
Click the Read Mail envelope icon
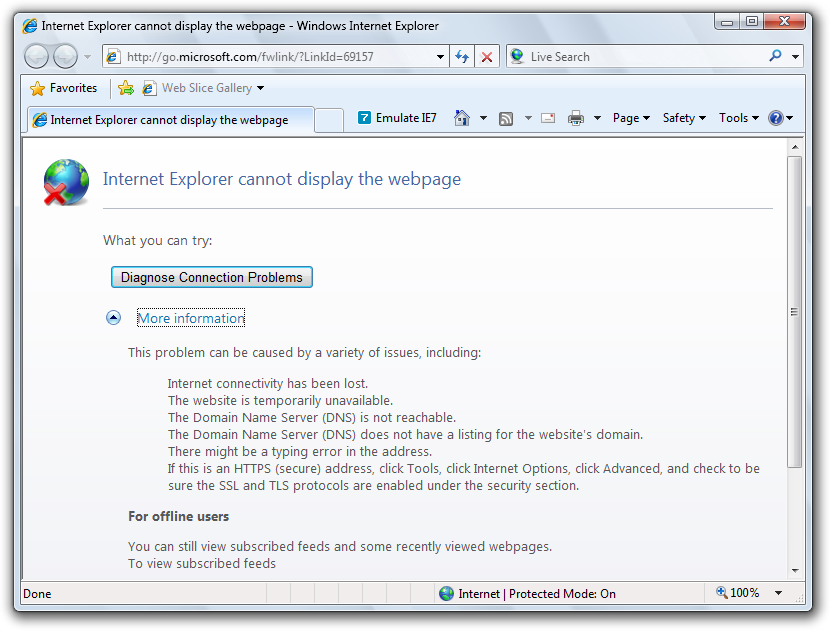pos(548,118)
